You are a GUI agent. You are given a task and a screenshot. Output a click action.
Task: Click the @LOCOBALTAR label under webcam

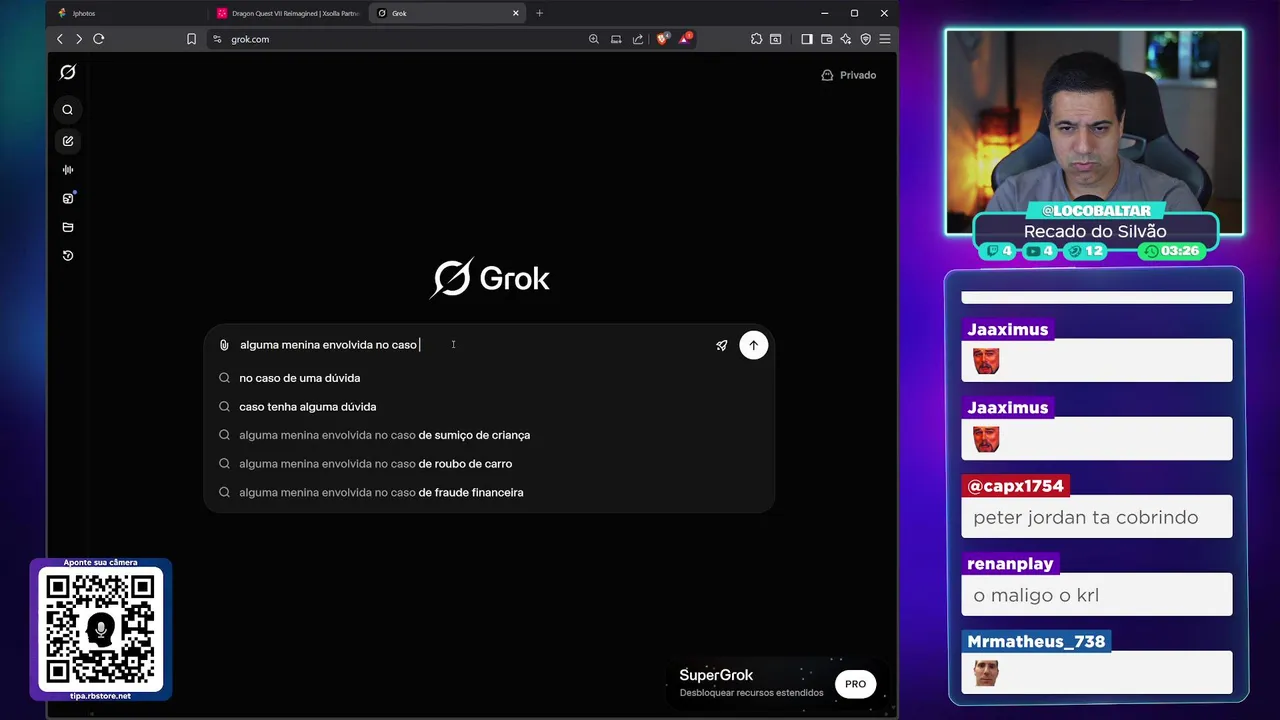point(1096,210)
